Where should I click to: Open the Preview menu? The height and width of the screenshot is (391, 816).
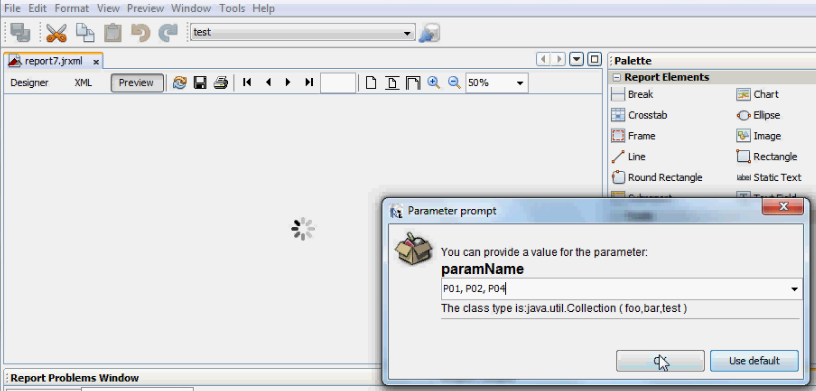[146, 8]
